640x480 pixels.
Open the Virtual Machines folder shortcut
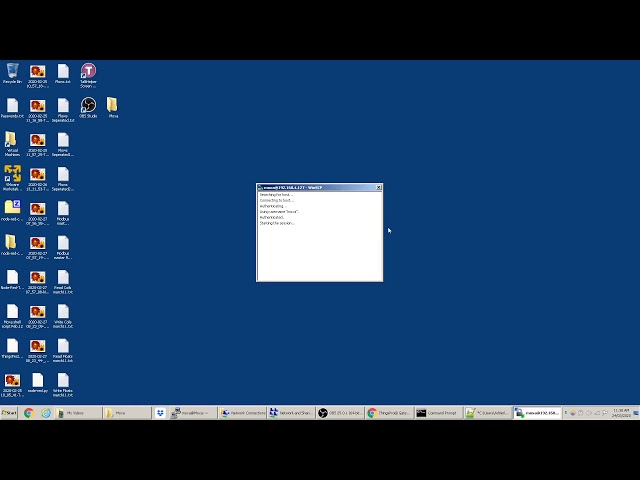pyautogui.click(x=12, y=143)
